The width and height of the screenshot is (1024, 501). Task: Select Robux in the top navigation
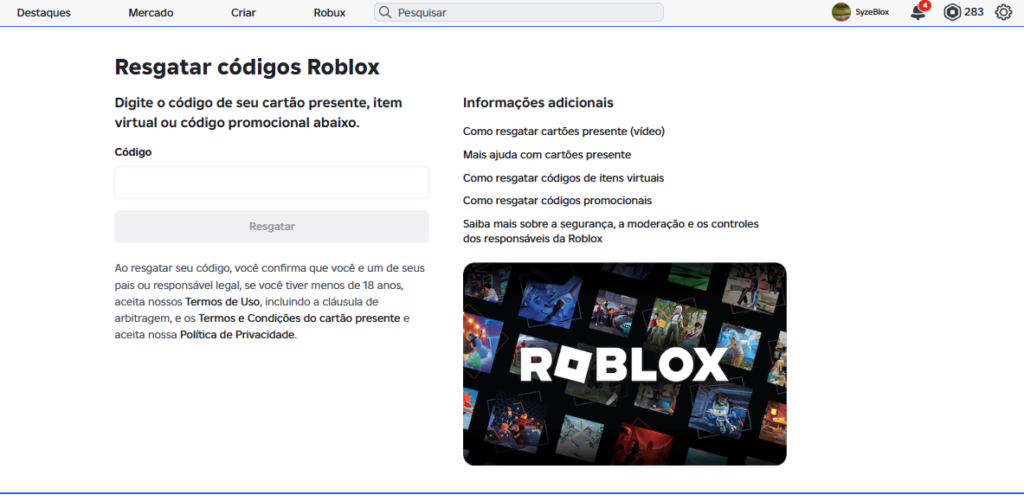click(329, 13)
